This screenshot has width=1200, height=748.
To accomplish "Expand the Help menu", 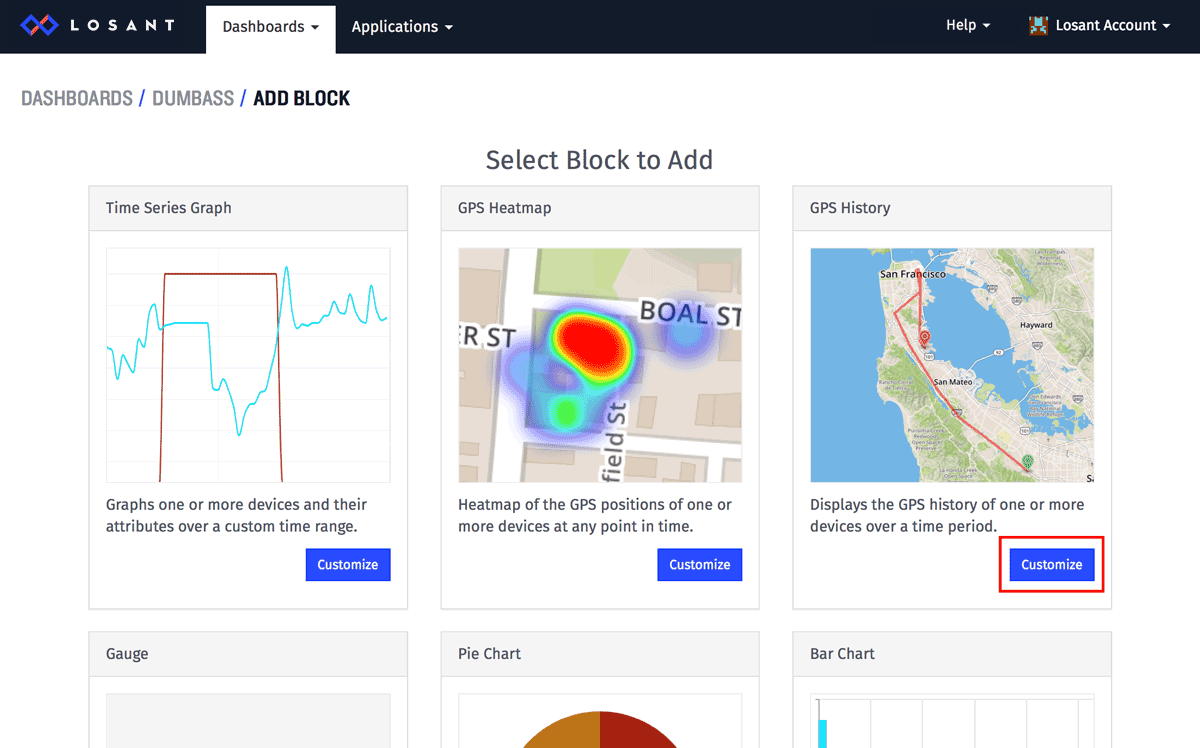I will [x=968, y=26].
